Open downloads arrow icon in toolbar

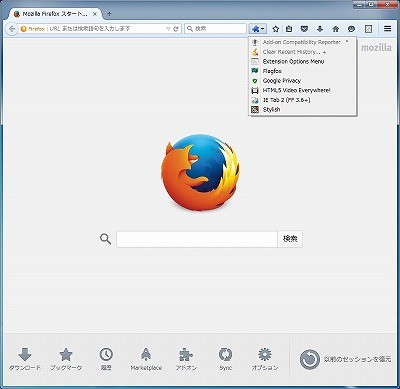[x=320, y=29]
